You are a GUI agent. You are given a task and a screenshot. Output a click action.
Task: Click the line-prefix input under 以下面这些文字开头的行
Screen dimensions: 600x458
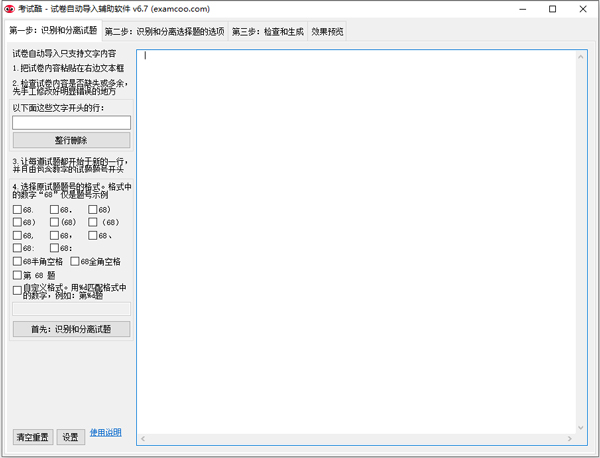pos(72,122)
